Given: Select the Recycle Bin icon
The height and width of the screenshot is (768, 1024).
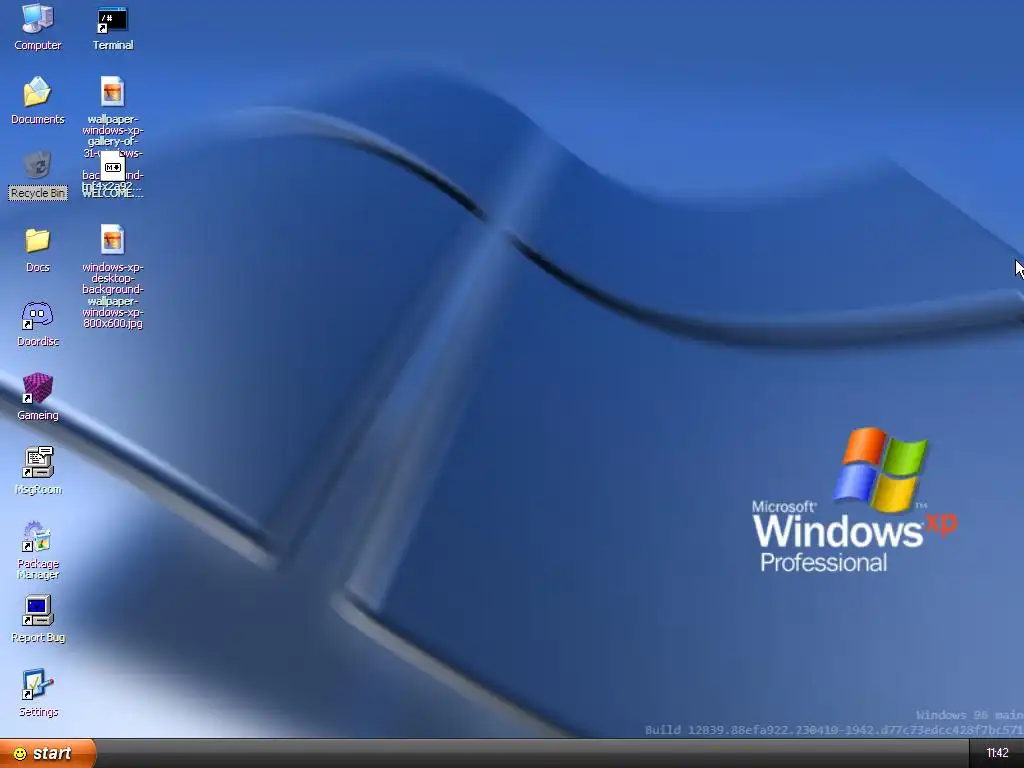Looking at the screenshot, I should tap(37, 174).
